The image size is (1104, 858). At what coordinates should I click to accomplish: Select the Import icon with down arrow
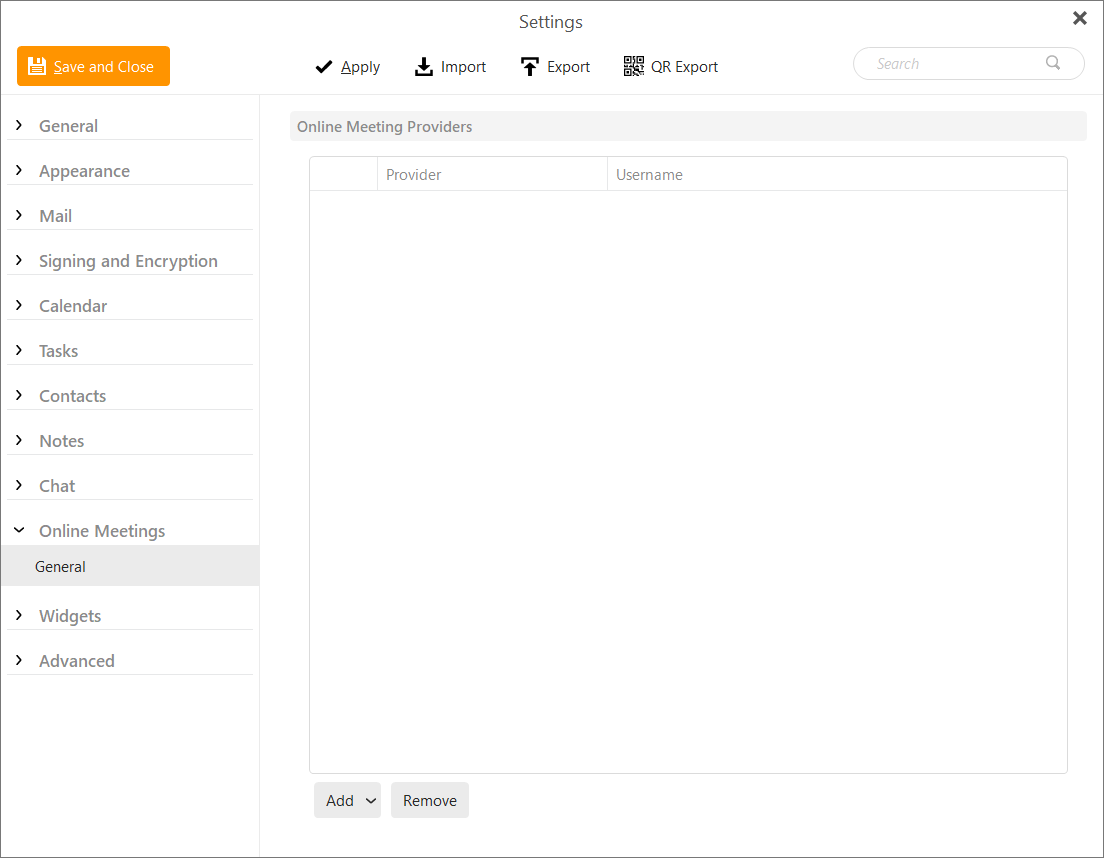click(x=423, y=66)
